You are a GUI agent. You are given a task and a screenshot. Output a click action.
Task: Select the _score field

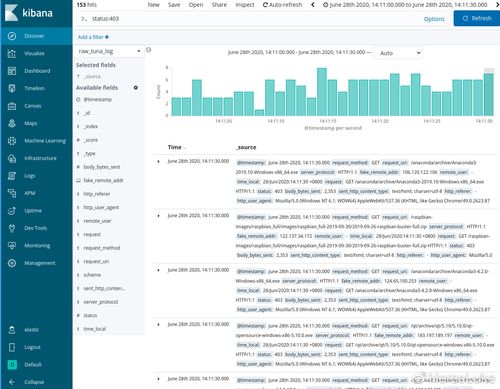(91, 140)
